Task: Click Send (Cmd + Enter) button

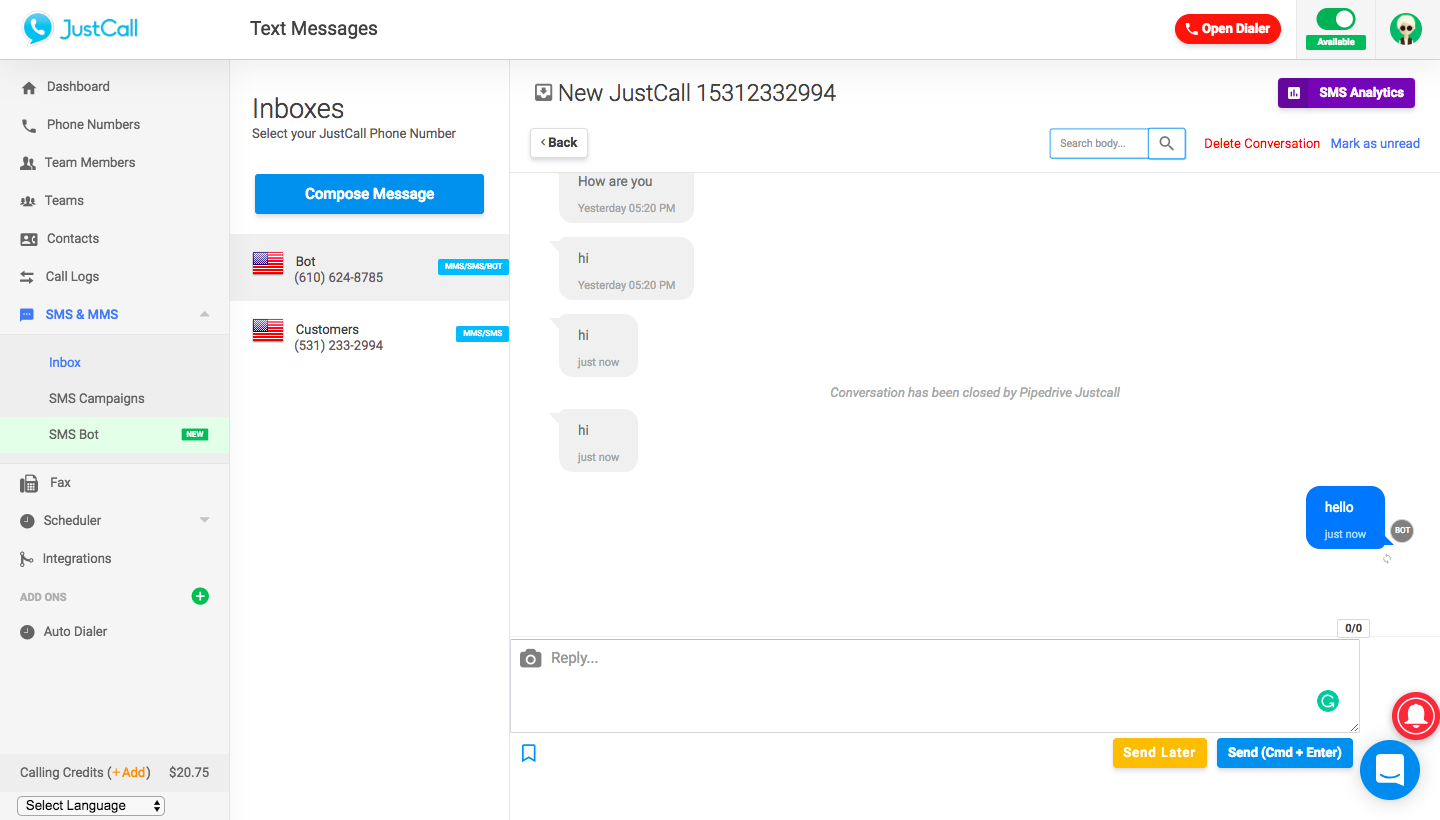Action: (1285, 753)
